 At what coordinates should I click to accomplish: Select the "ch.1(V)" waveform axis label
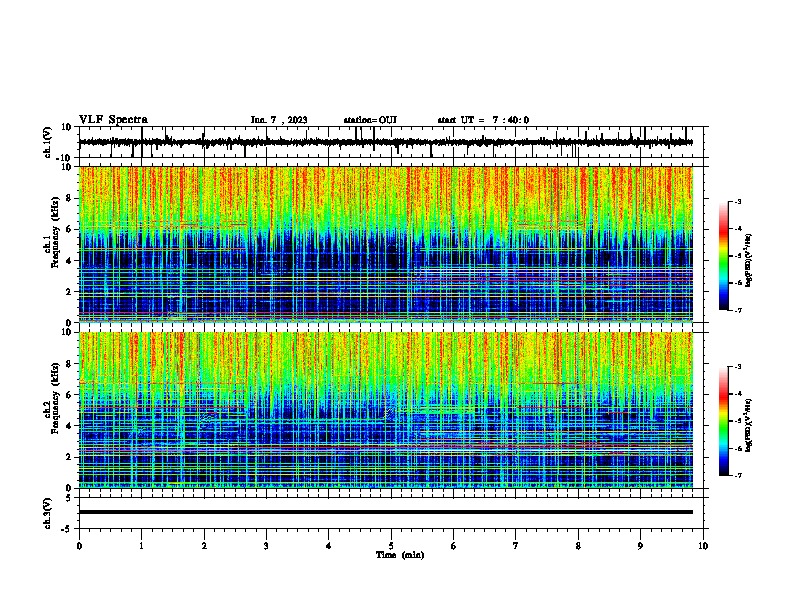click(x=48, y=142)
